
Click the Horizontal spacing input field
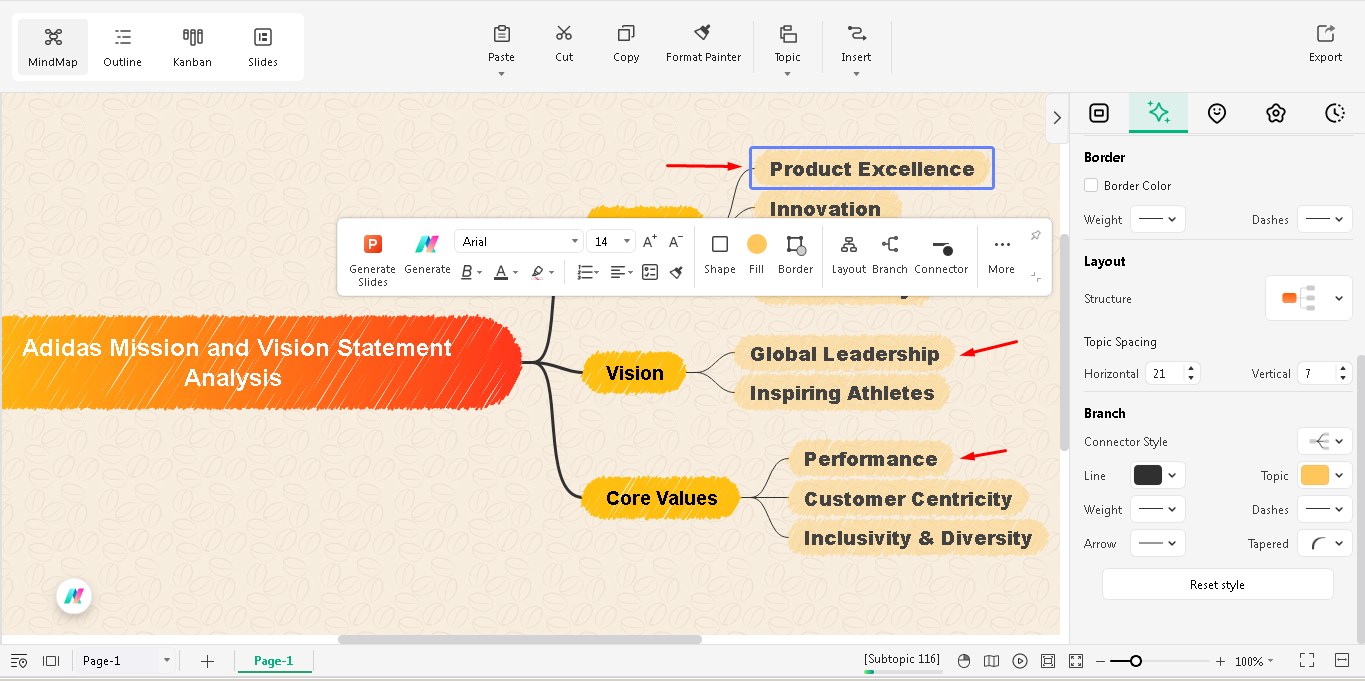[x=1164, y=373]
